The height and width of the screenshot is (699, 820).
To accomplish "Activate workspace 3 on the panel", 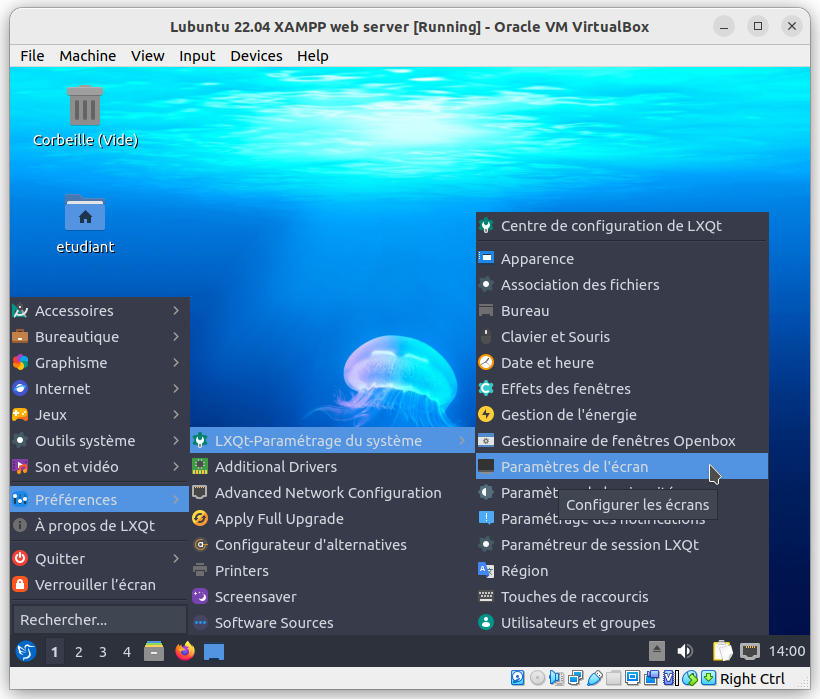I will tap(101, 651).
